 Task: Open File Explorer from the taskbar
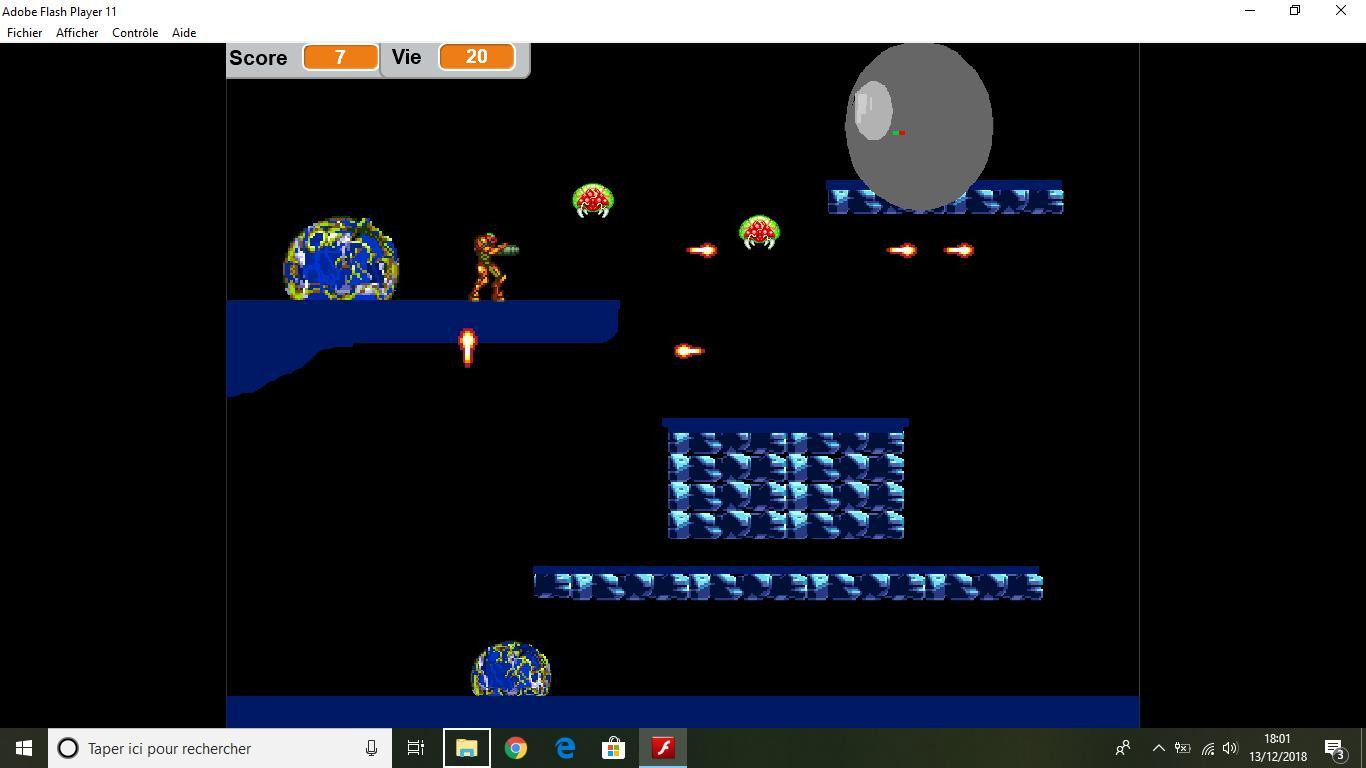click(x=467, y=748)
